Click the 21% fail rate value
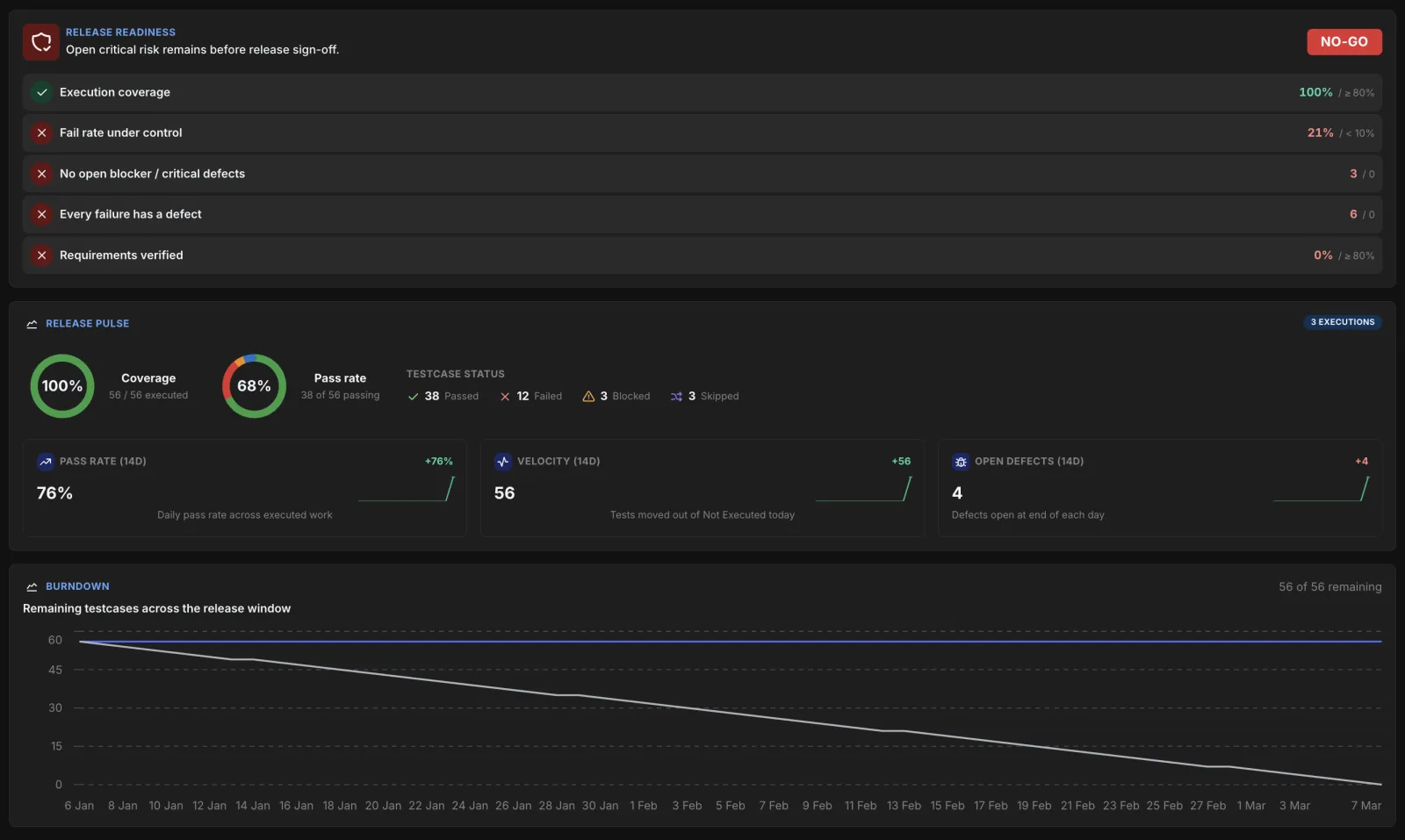The image size is (1405, 840). click(x=1320, y=133)
